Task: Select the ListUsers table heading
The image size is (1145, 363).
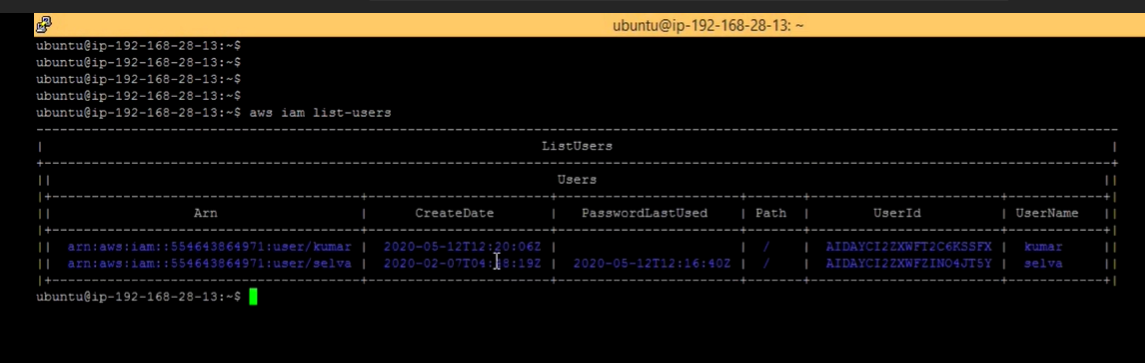Action: point(577,146)
